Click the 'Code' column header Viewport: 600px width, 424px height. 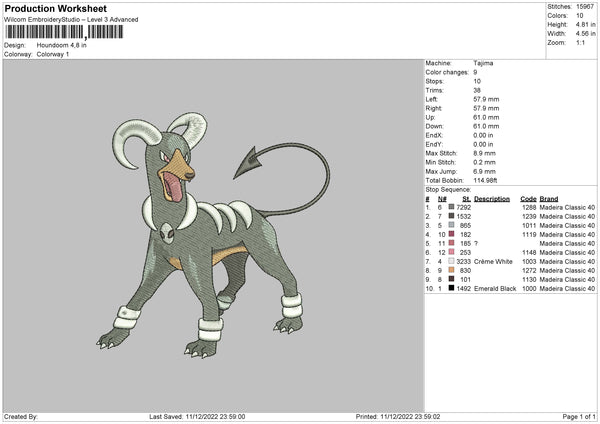click(x=528, y=199)
